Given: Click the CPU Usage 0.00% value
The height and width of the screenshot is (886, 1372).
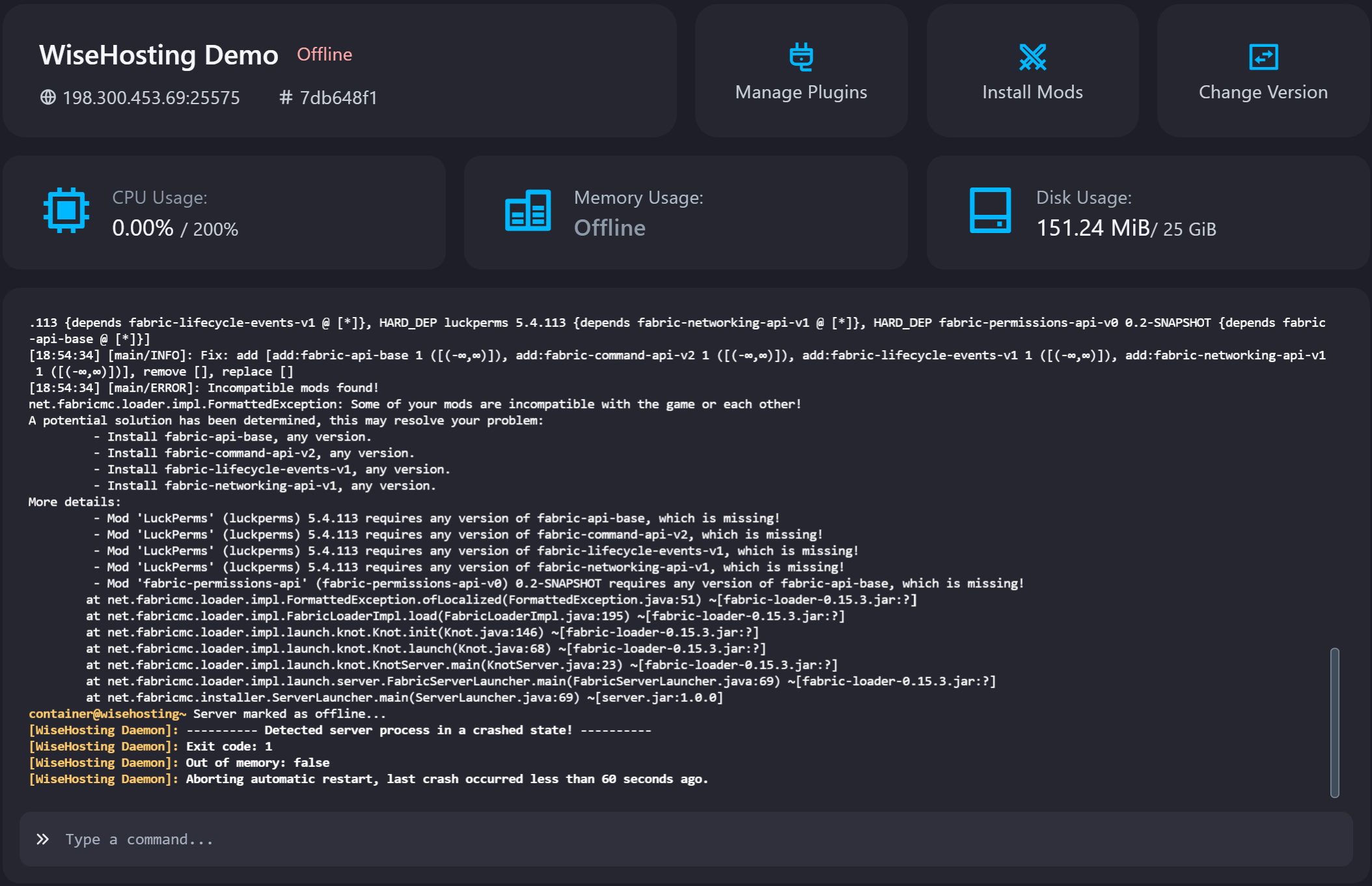Looking at the screenshot, I should coord(143,228).
